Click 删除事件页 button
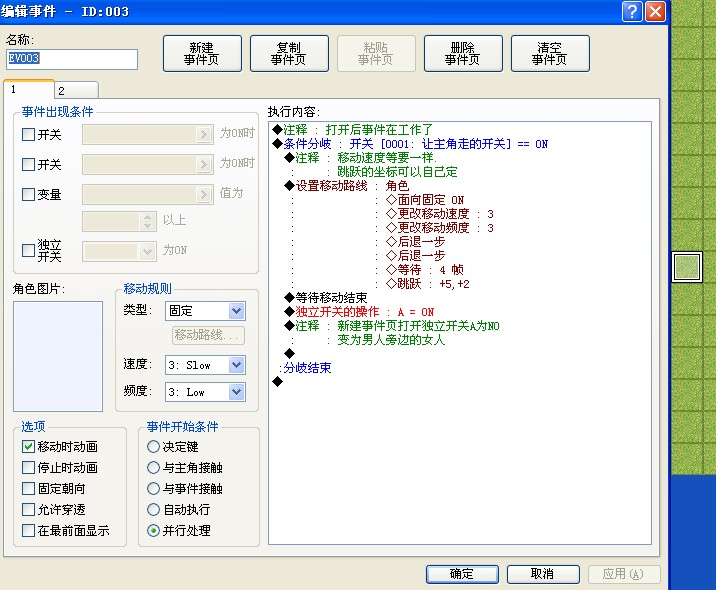Viewport: 716px width, 590px height. (x=463, y=53)
